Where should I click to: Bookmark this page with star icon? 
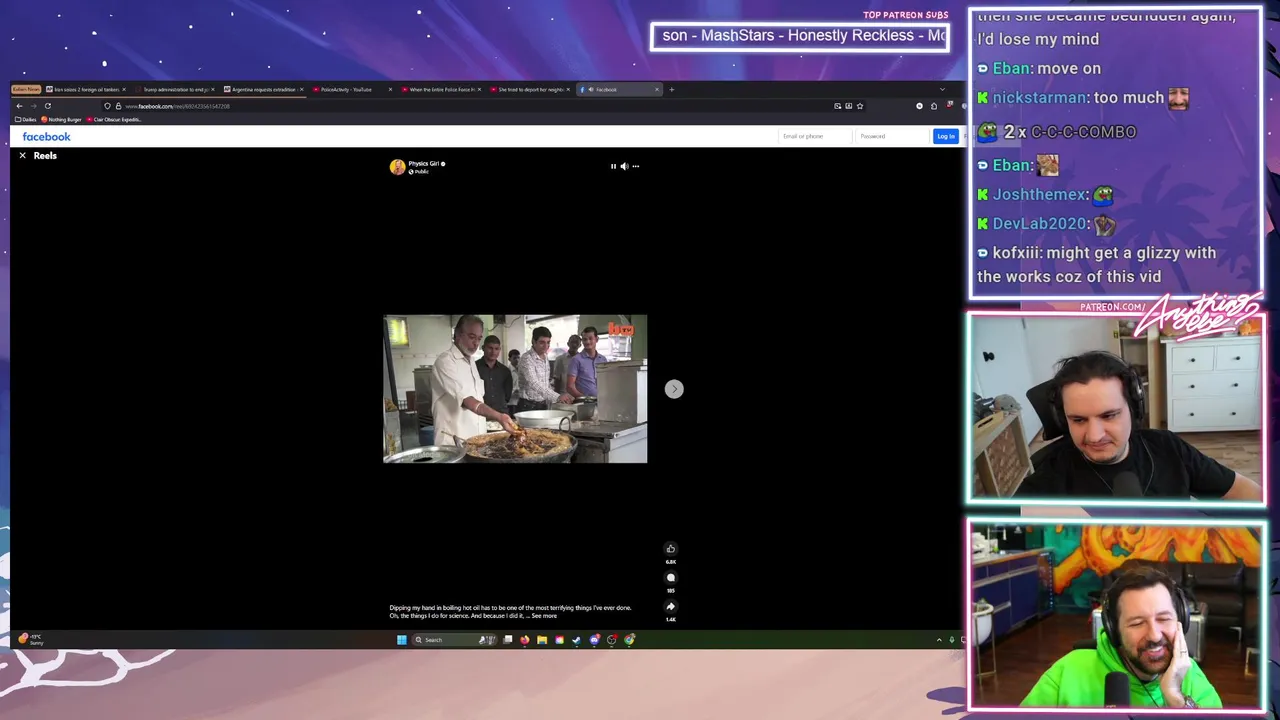click(859, 106)
